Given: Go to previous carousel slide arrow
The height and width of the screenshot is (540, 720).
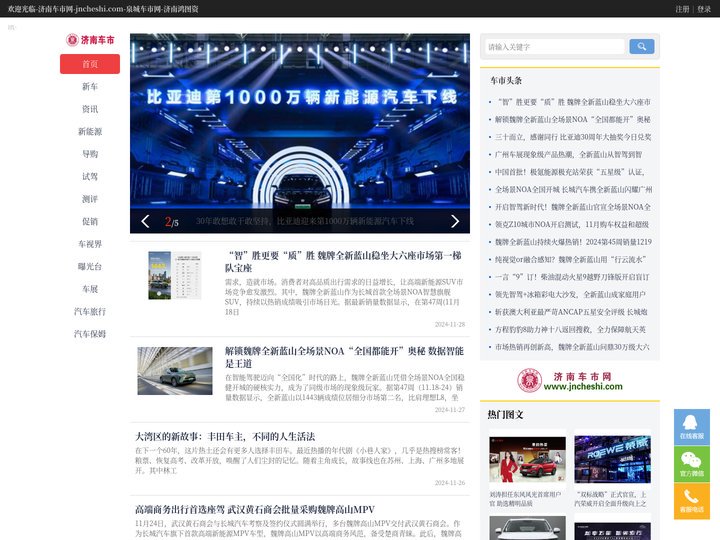Looking at the screenshot, I should pyautogui.click(x=145, y=221).
